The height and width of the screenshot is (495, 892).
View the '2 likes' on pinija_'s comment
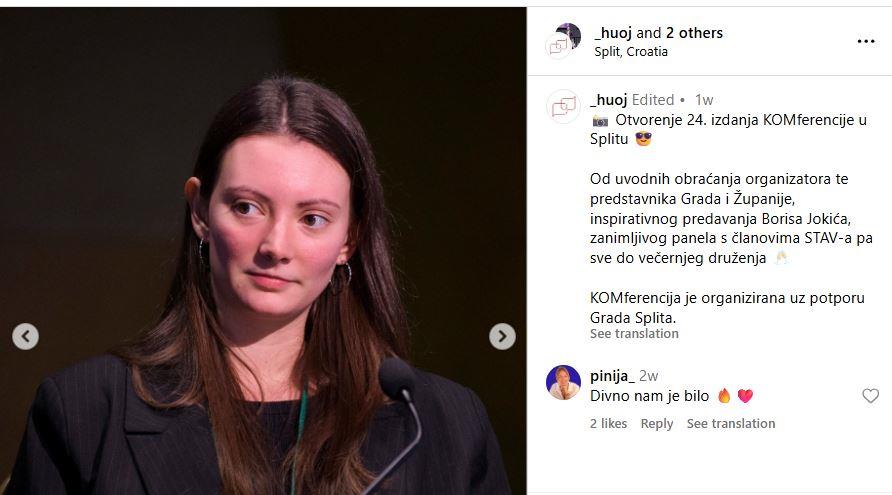coord(608,423)
